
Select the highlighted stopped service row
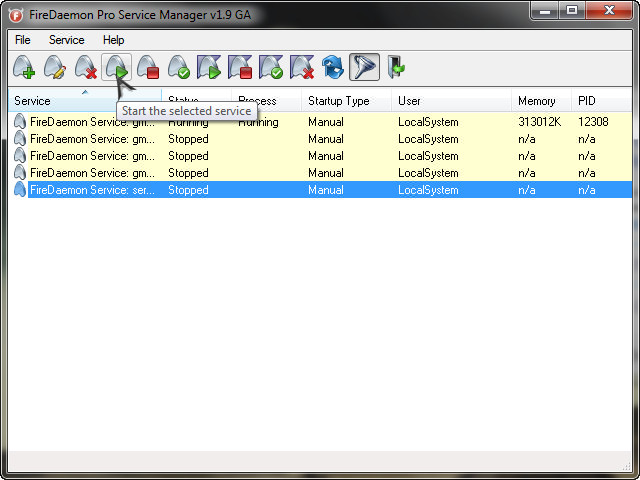click(x=92, y=190)
